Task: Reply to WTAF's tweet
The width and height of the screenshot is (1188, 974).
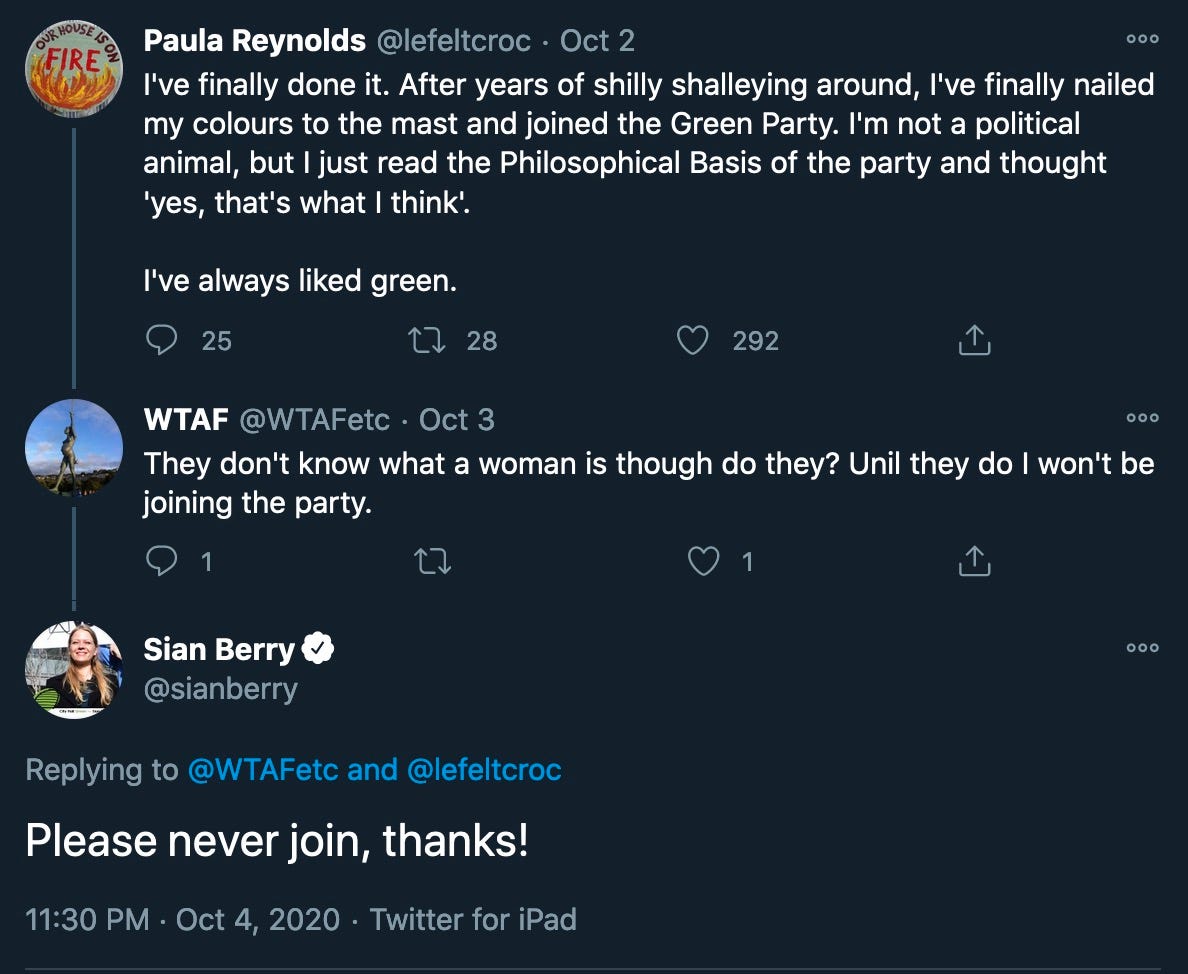Action: (161, 562)
